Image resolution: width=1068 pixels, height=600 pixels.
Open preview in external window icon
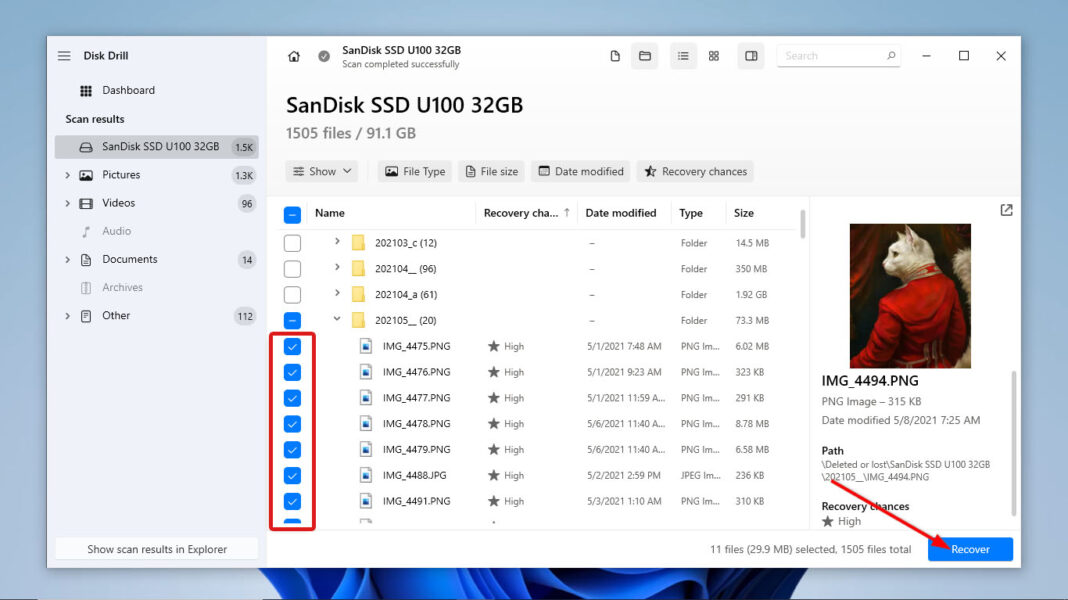(1006, 210)
